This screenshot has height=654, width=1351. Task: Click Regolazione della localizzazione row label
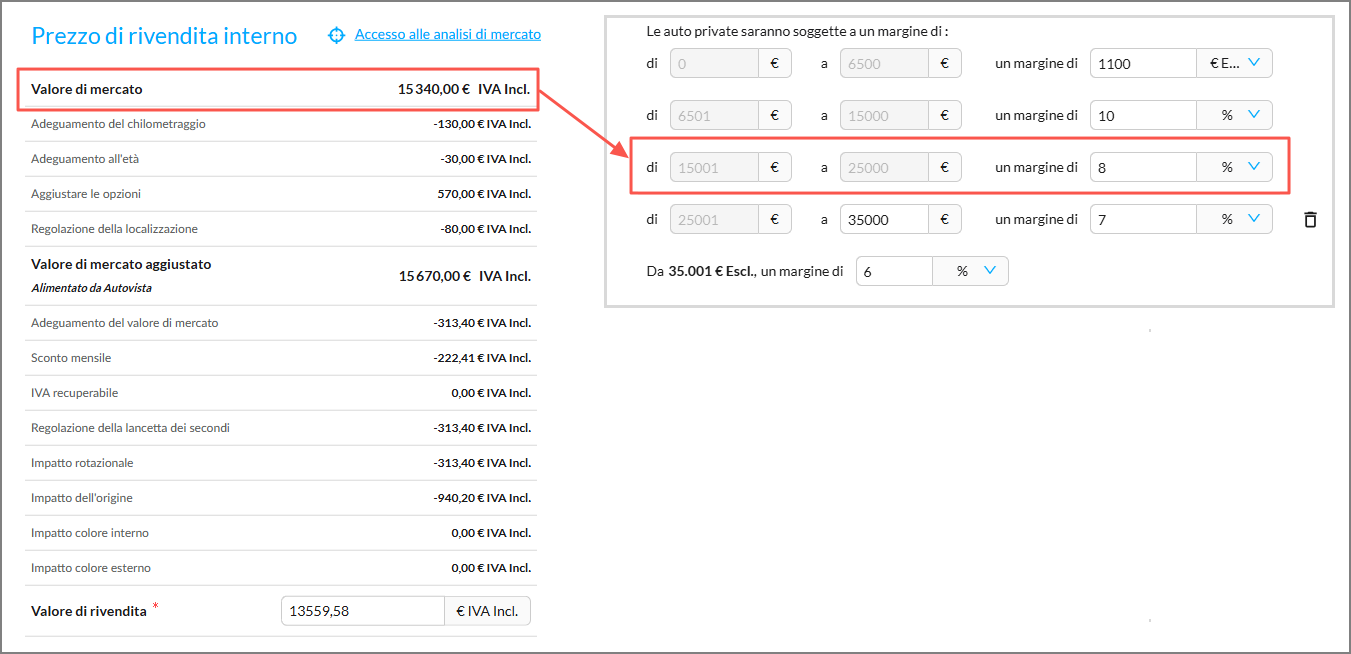coord(115,229)
